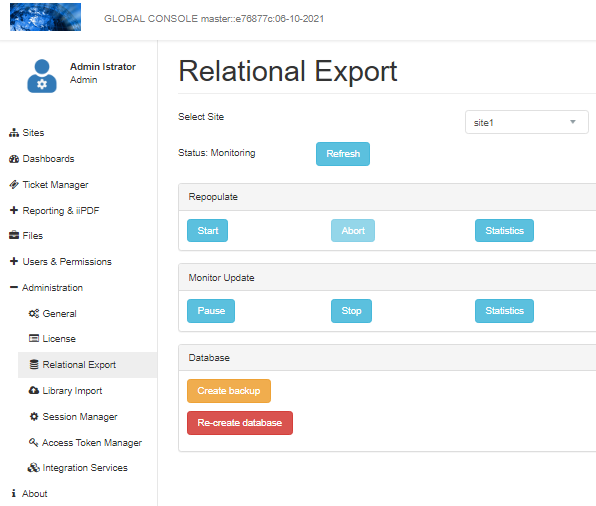596x506 pixels.
Task: Click the global console logo image
Action: point(45,17)
